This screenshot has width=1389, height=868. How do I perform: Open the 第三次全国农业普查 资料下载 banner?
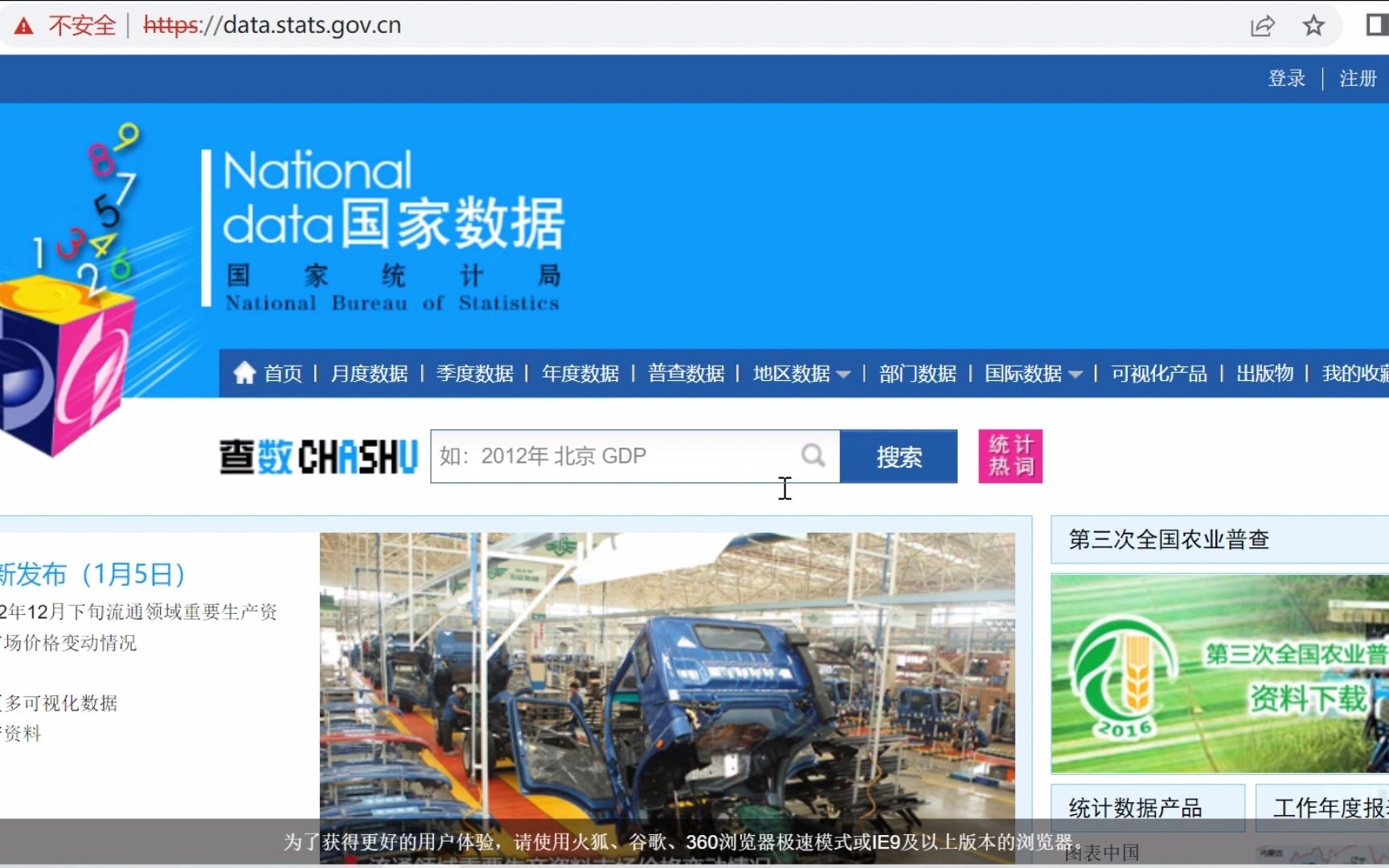tap(1220, 674)
